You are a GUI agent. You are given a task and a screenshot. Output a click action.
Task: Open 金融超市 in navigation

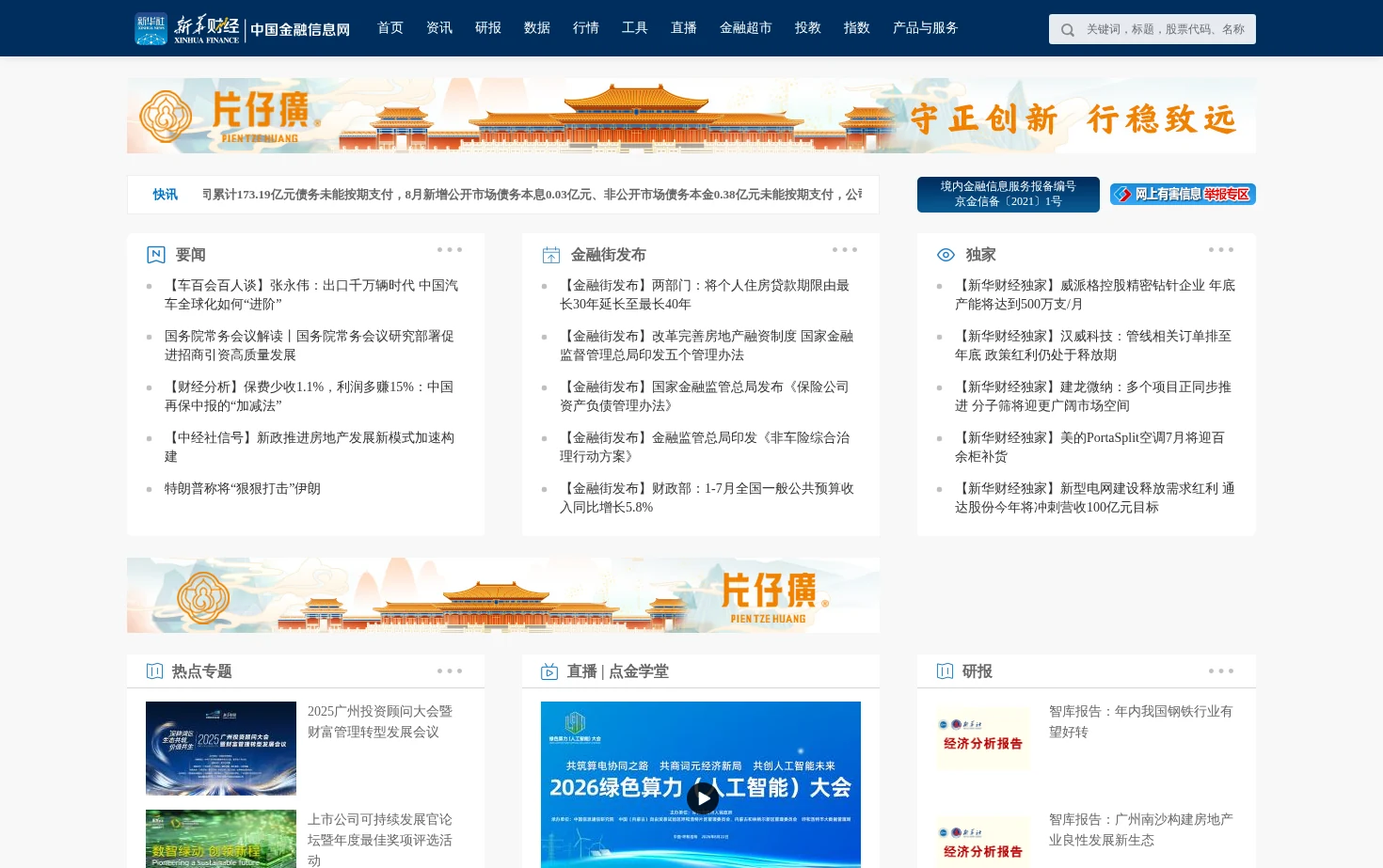pyautogui.click(x=746, y=28)
